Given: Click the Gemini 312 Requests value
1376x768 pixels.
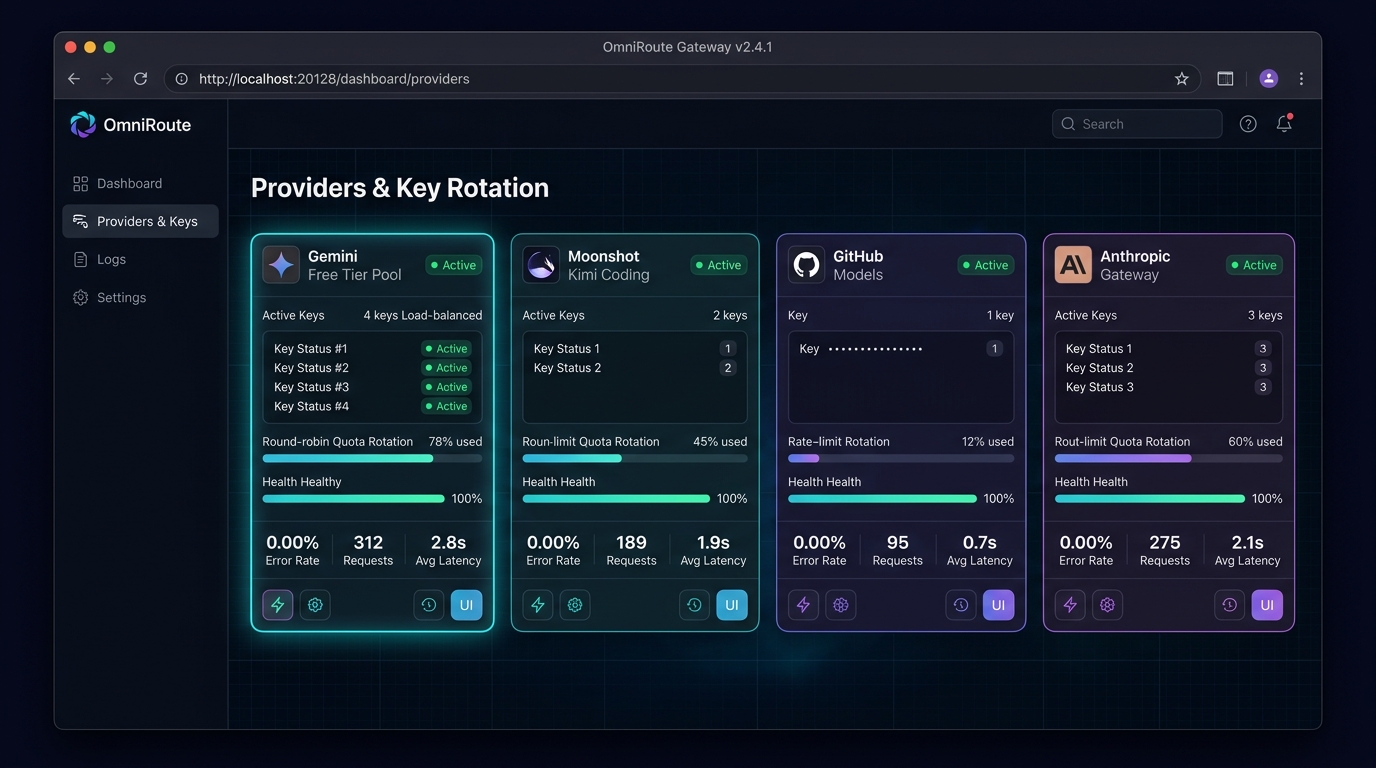Looking at the screenshot, I should 368,543.
